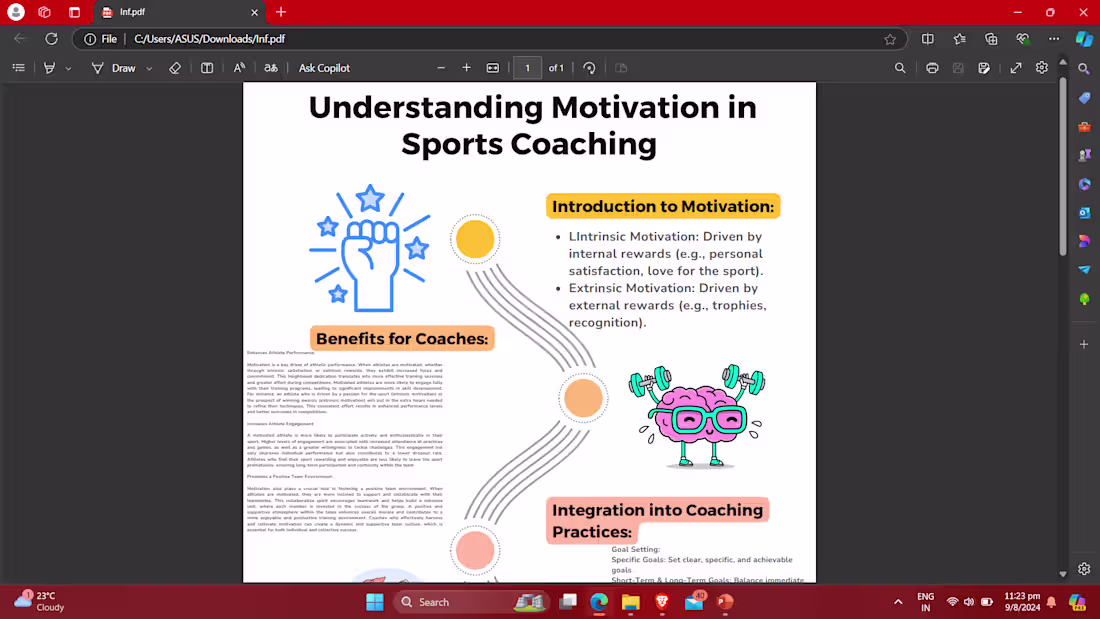
Task: Open PDF settings and more menu
Action: pyautogui.click(x=1040, y=67)
